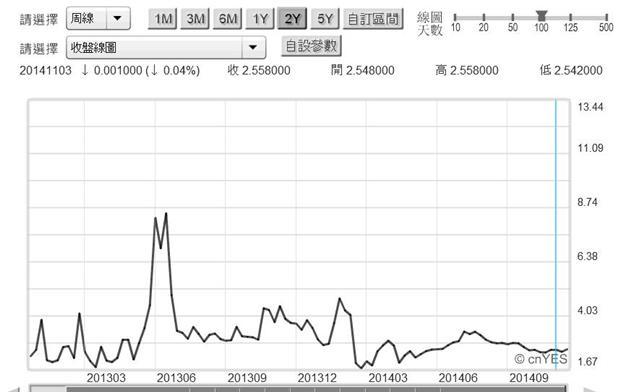Screen dimensions: 620x392
Task: Set chart days slider to 125
Action: pyautogui.click(x=571, y=17)
